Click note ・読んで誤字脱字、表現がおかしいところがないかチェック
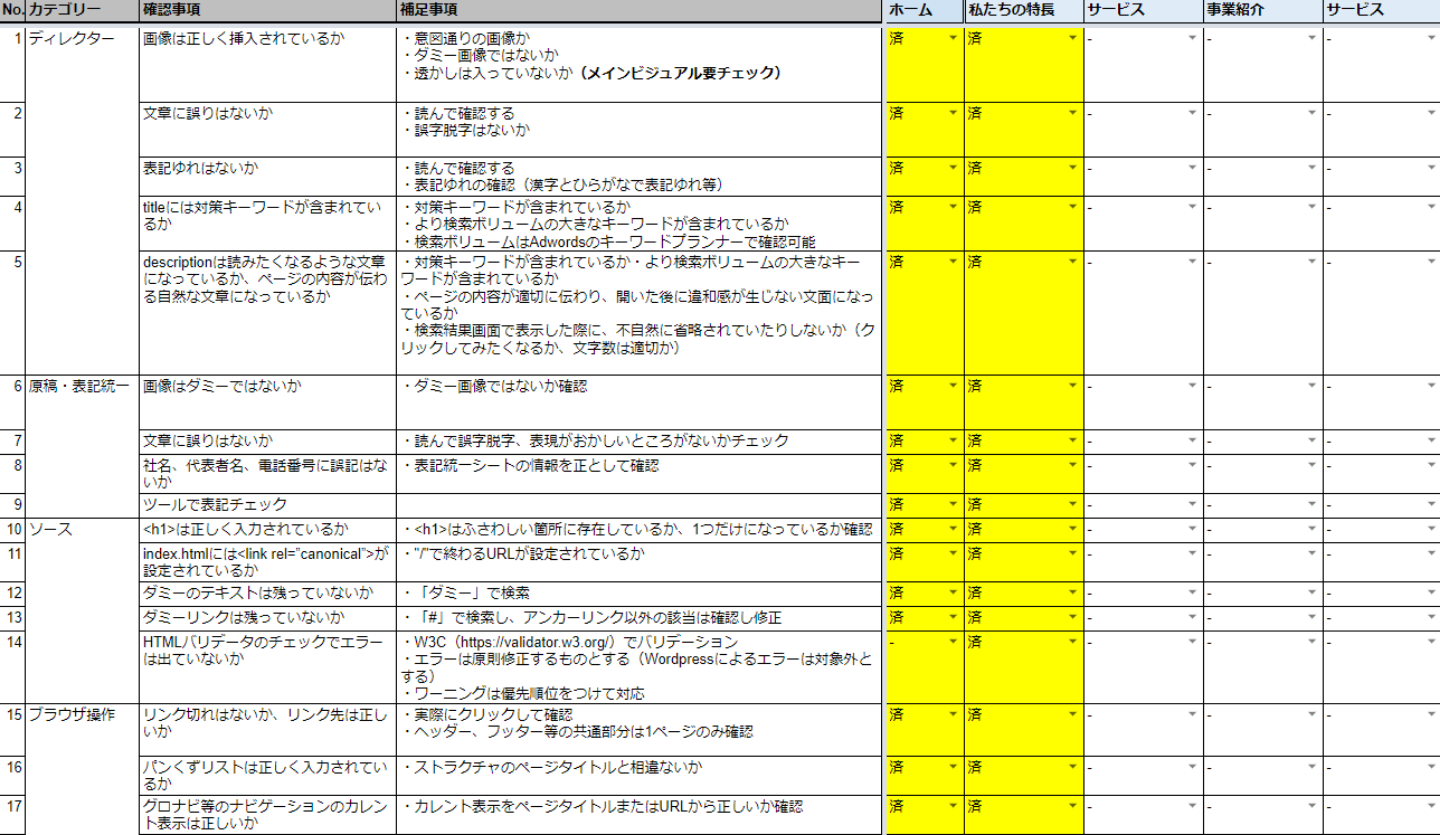Screen dimensions: 1440x835 click(638, 442)
